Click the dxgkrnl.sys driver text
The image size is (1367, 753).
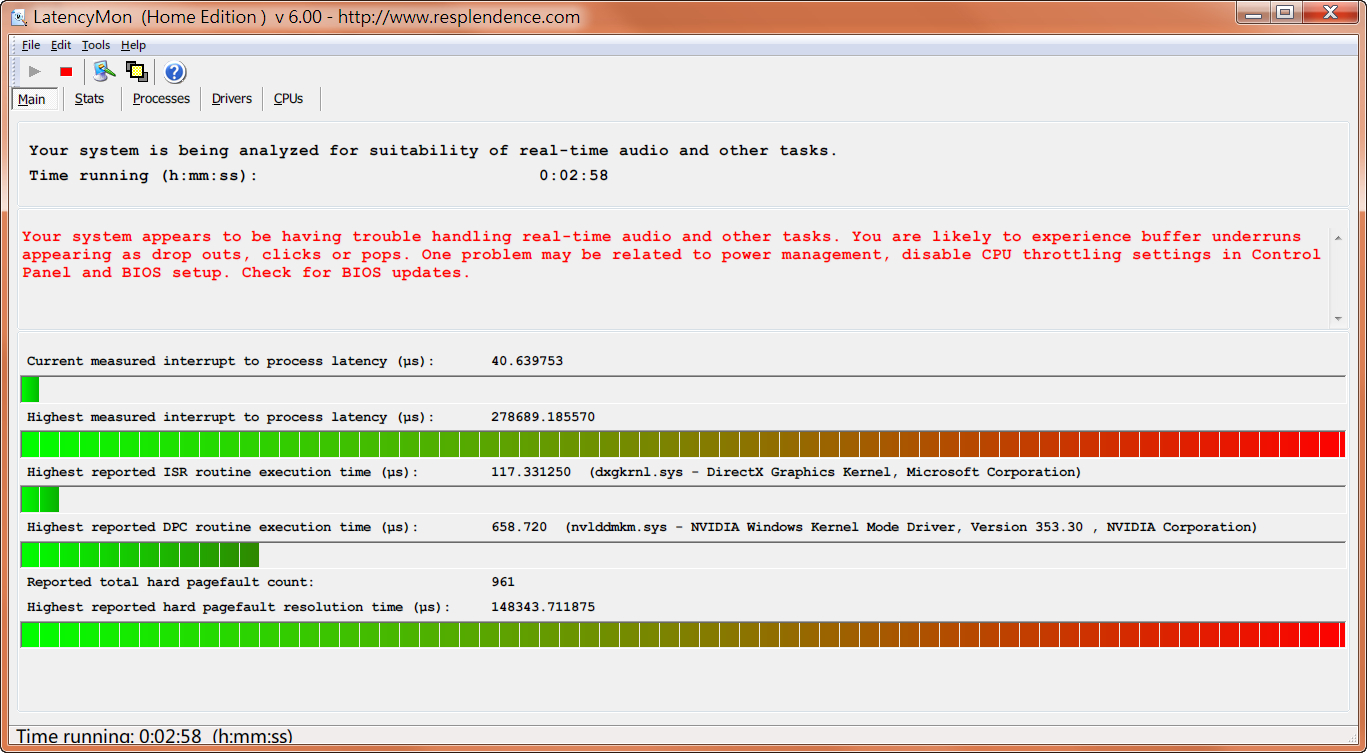tap(835, 472)
